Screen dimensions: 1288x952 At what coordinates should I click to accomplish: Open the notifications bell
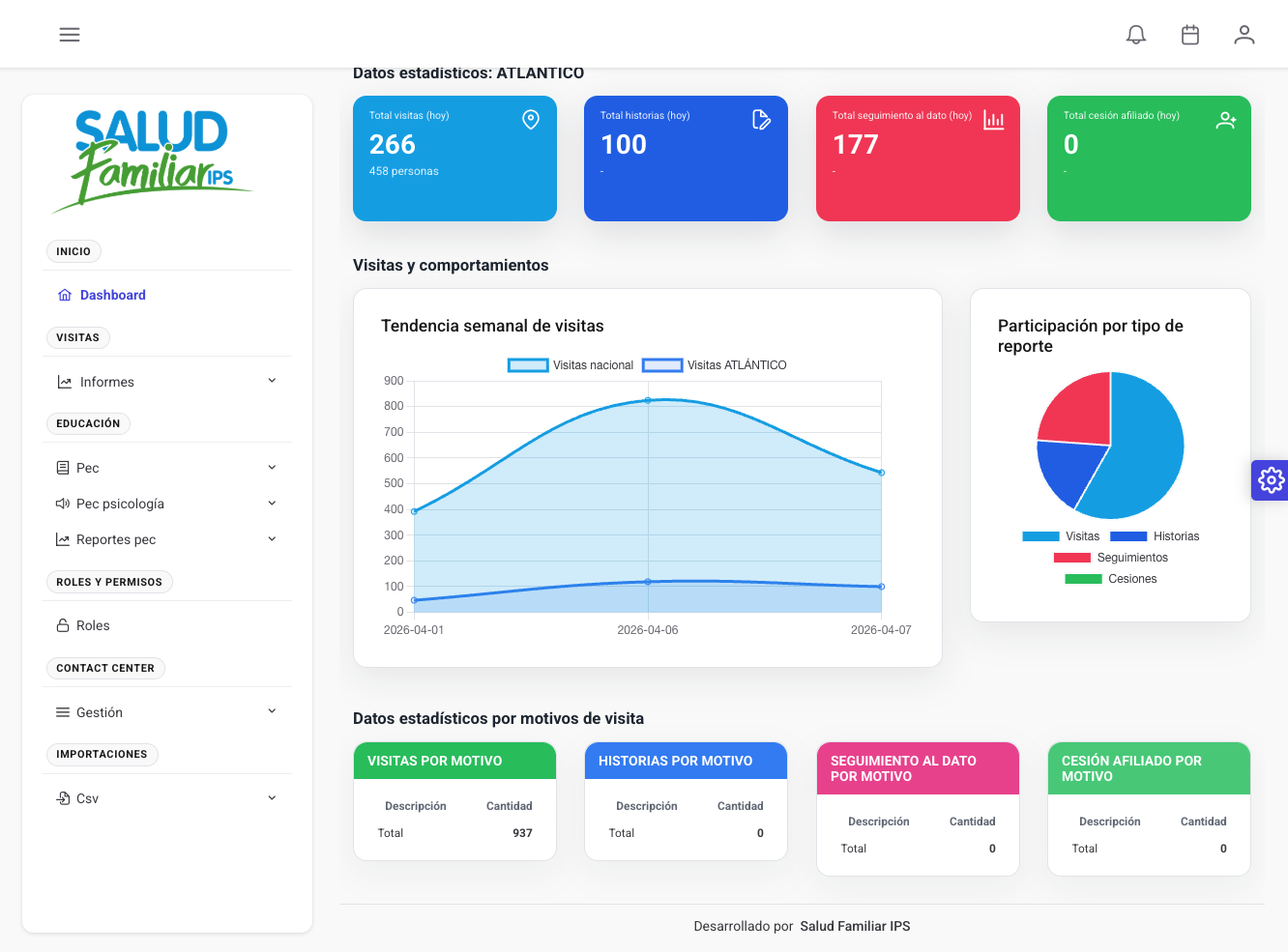(1136, 34)
